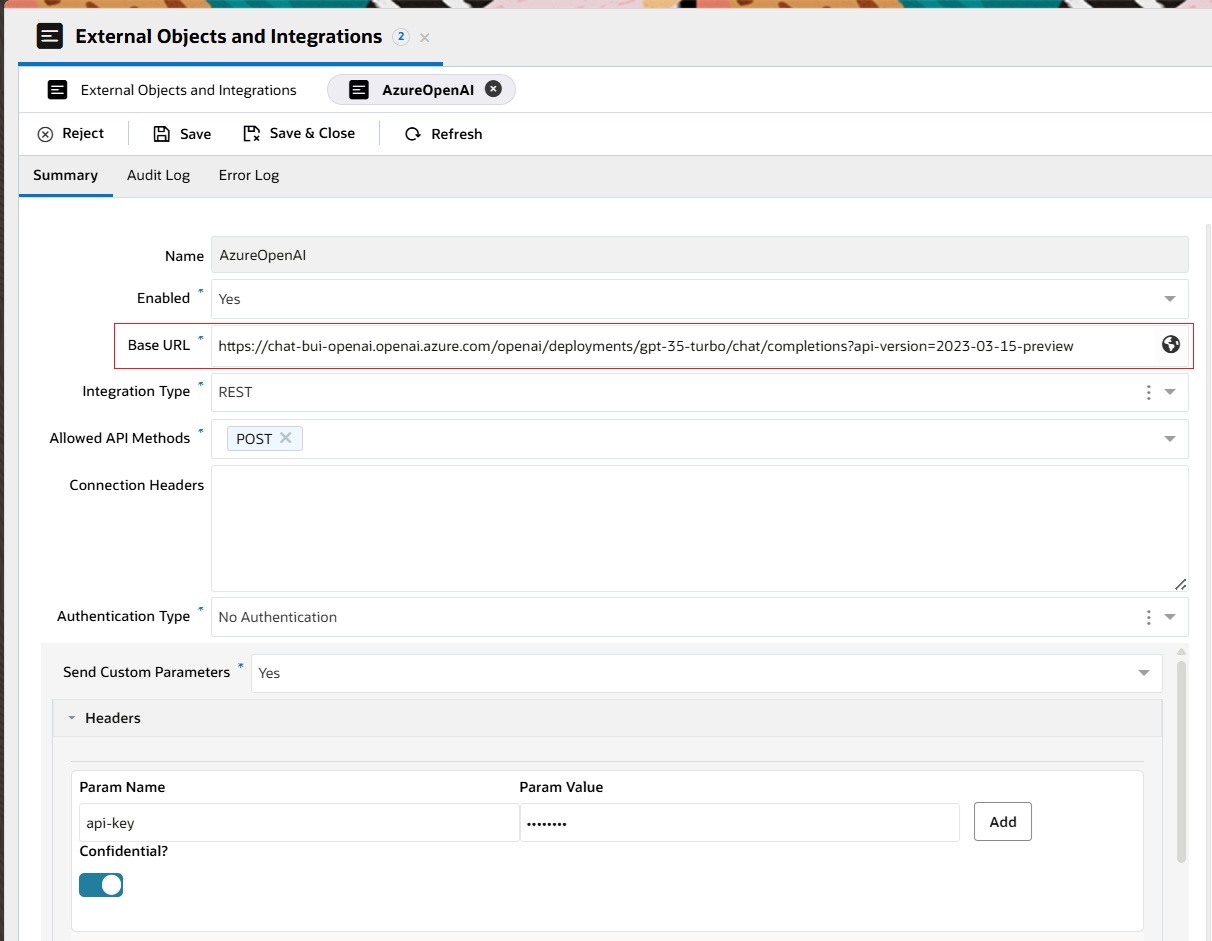1212x941 pixels.
Task: Enable the Confidential toggle
Action: [100, 885]
